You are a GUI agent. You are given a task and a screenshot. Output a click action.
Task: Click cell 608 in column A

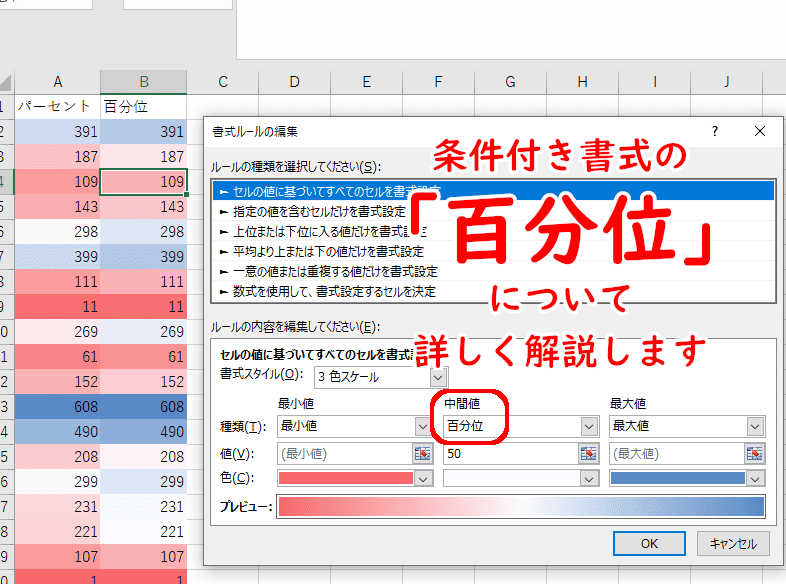[58, 407]
